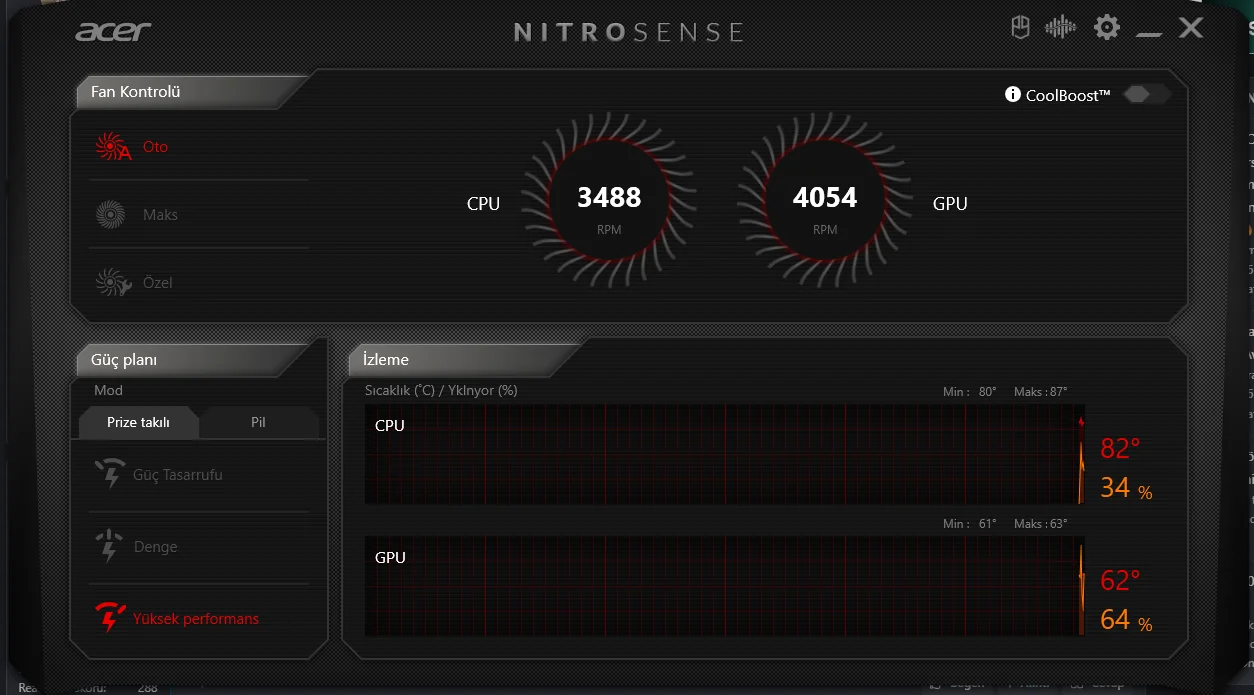Click the Fan Kontrolü panel header
Image resolution: width=1254 pixels, height=695 pixels.
(x=190, y=92)
